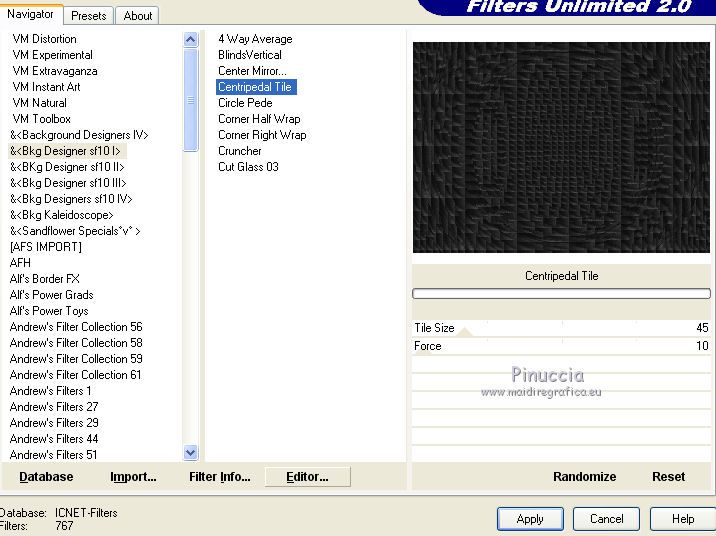The image size is (716, 536).
Task: Select VM Experimental category
Action: click(53, 55)
